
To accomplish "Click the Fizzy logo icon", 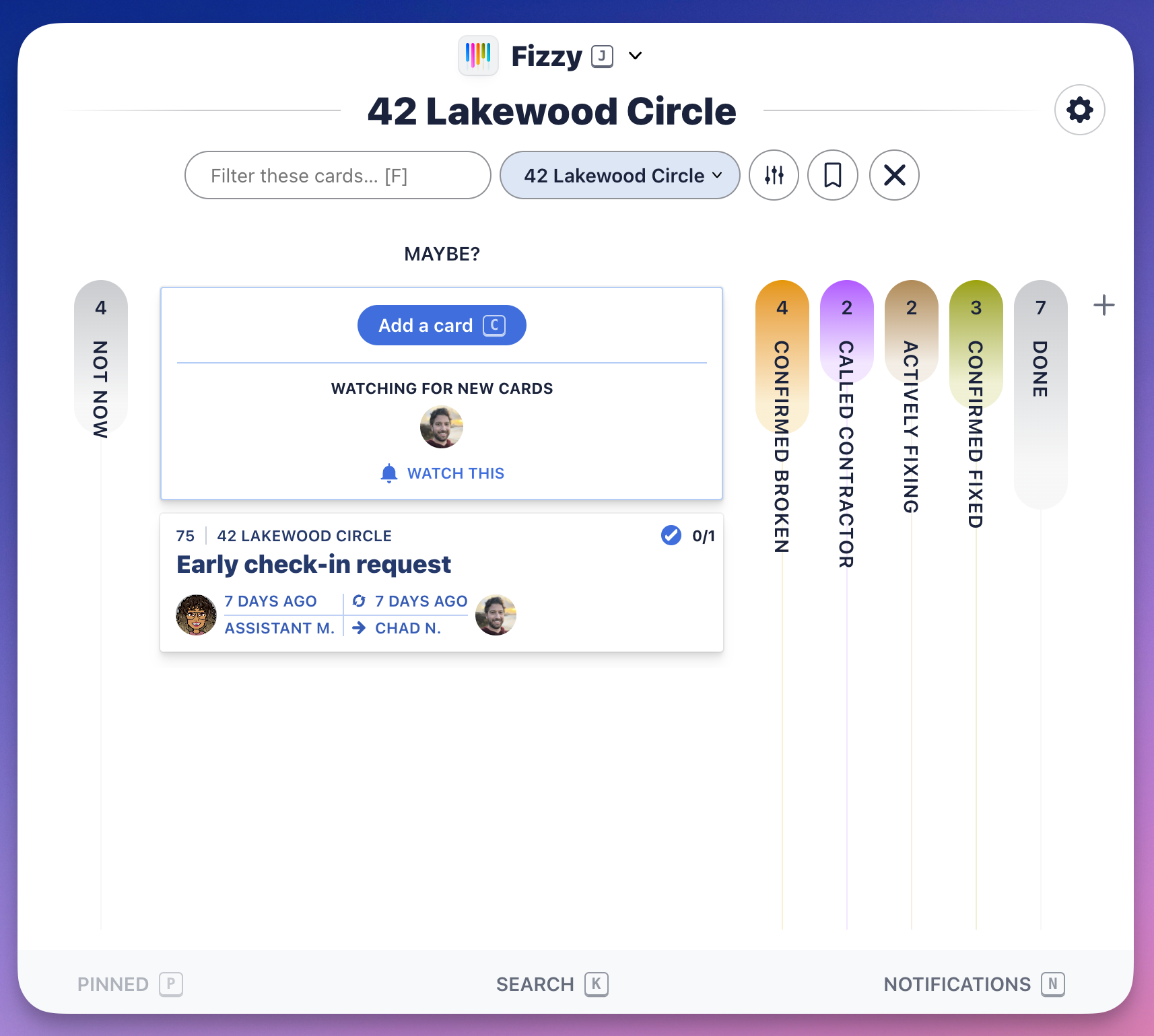I will [x=478, y=55].
